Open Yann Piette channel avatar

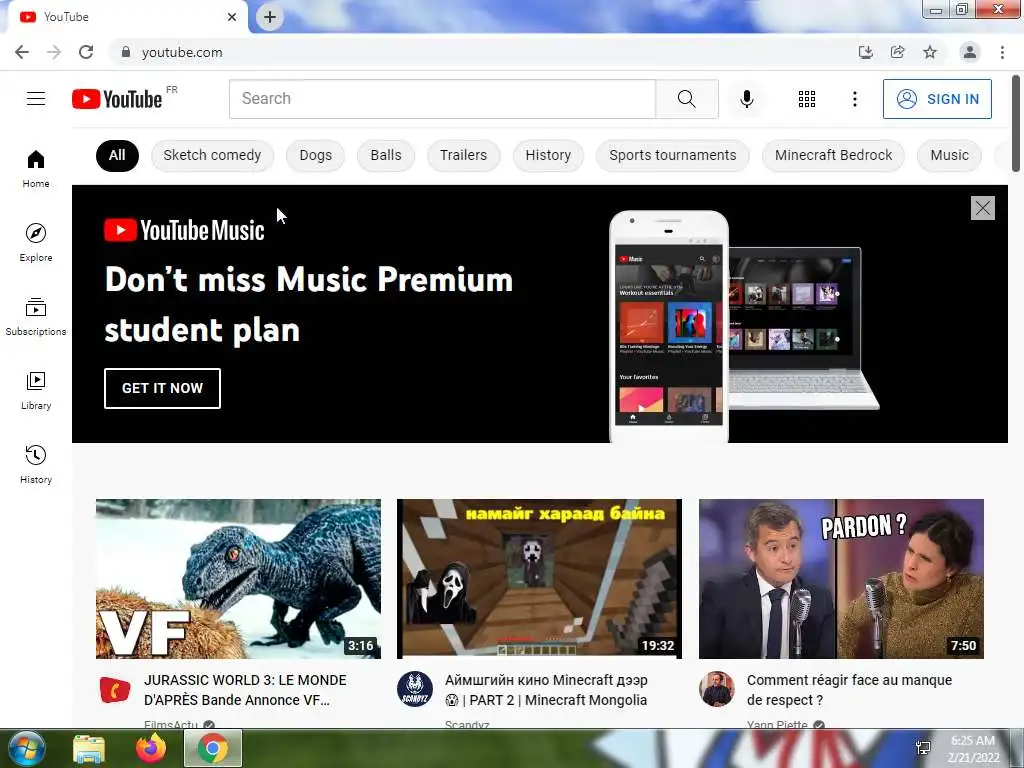(x=716, y=689)
